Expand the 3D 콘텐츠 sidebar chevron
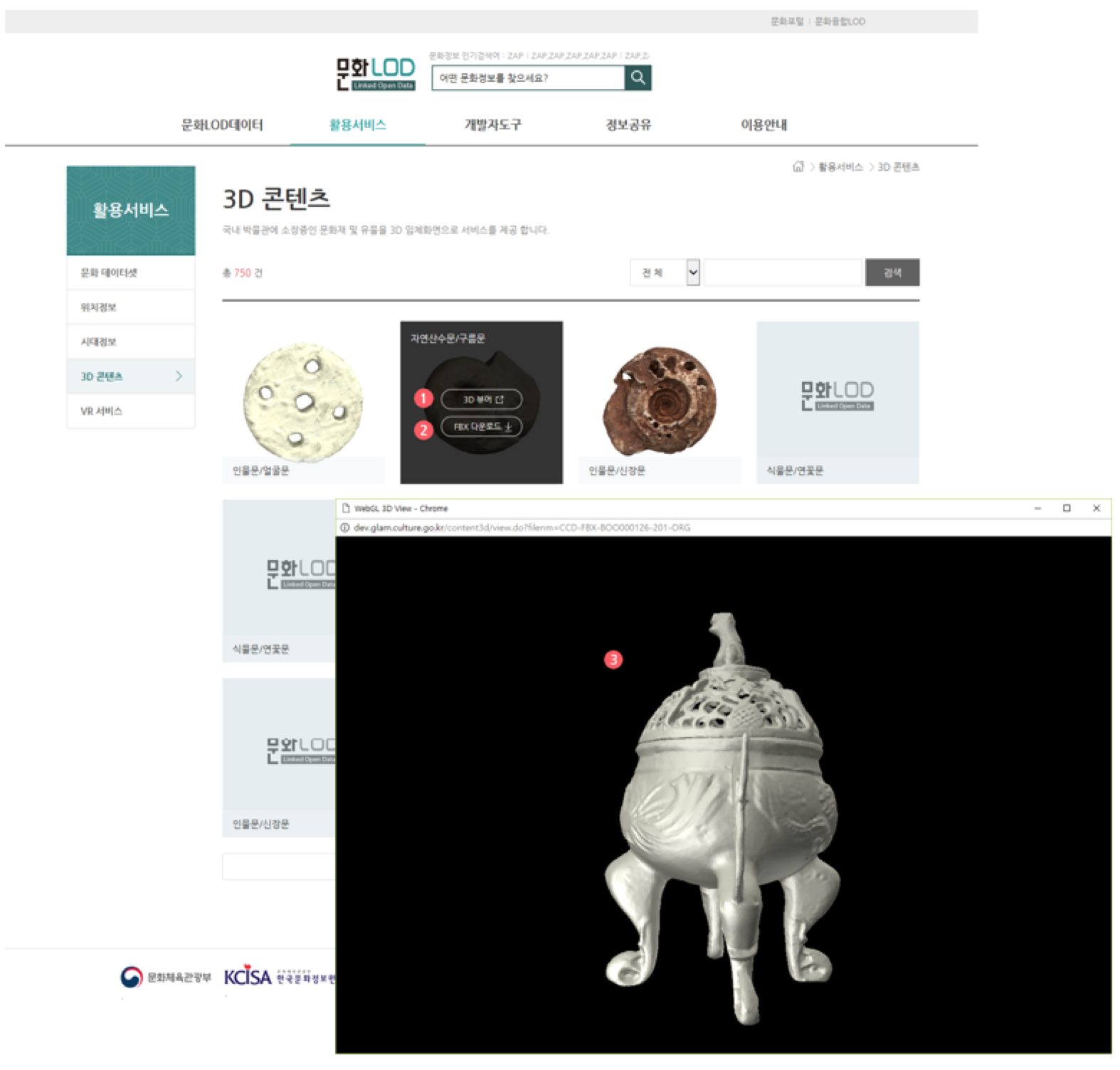 point(179,376)
